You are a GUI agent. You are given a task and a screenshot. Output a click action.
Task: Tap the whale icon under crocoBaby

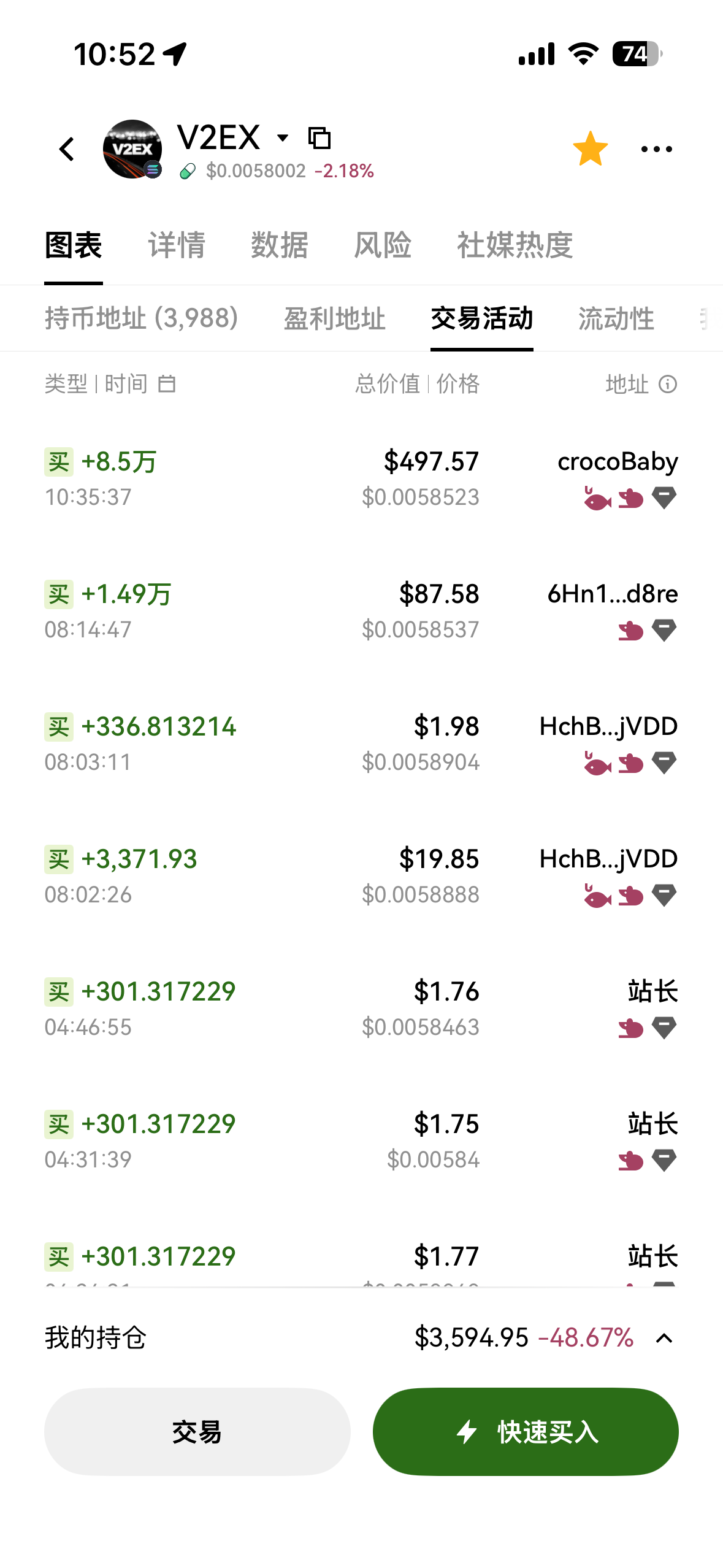[x=597, y=499]
